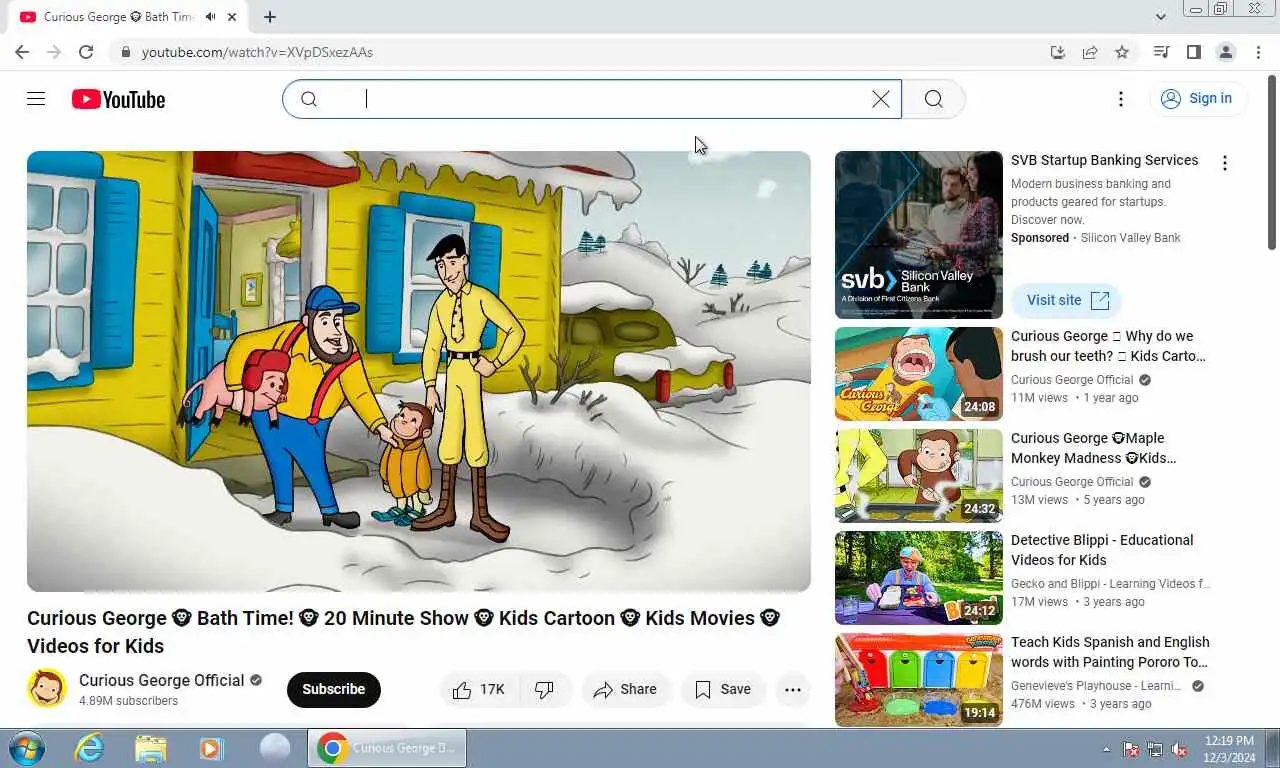Open Curious George Official channel name link

pos(161,680)
